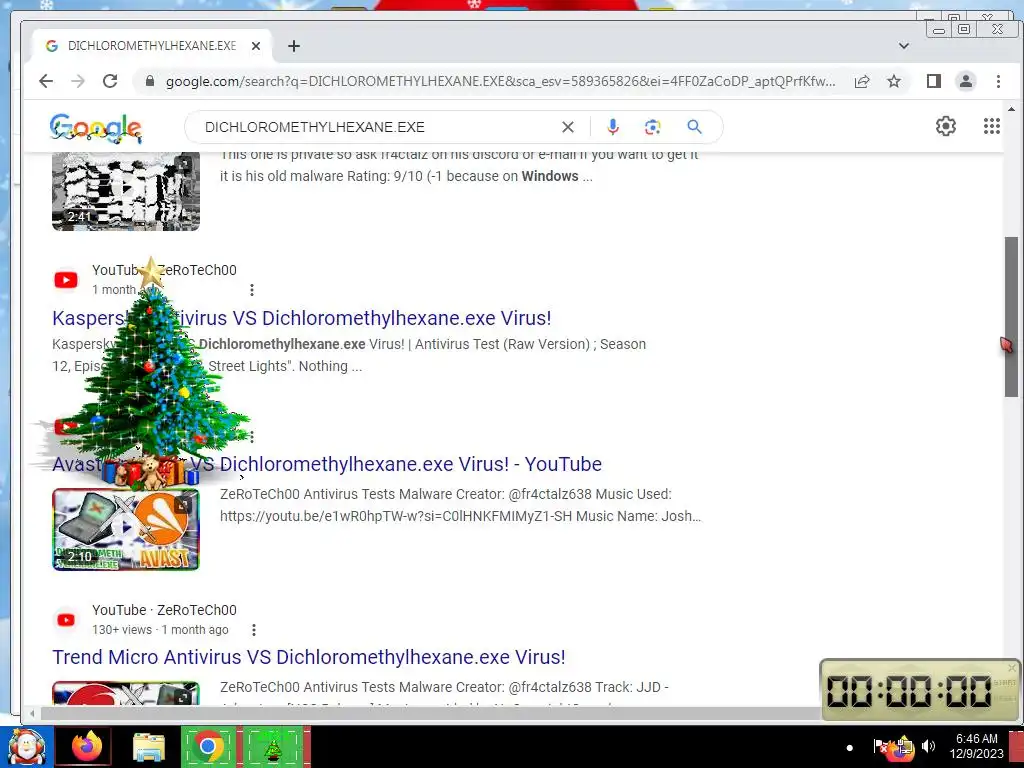Clear the Google search box

[x=568, y=127]
